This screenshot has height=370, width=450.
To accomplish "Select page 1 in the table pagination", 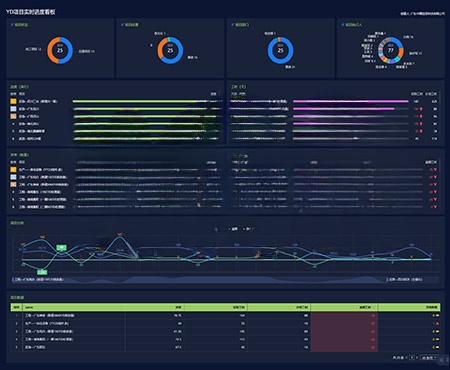I will click(412, 358).
